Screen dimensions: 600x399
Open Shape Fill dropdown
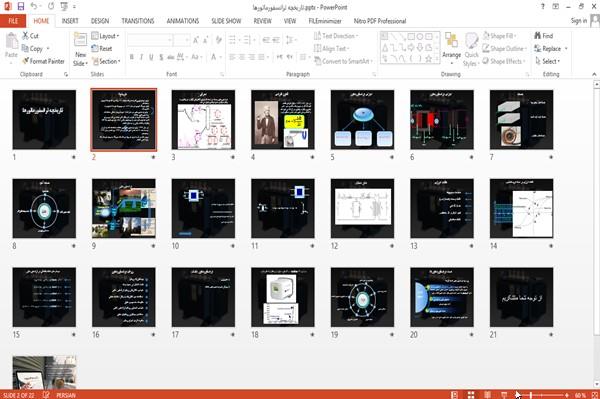(500, 36)
